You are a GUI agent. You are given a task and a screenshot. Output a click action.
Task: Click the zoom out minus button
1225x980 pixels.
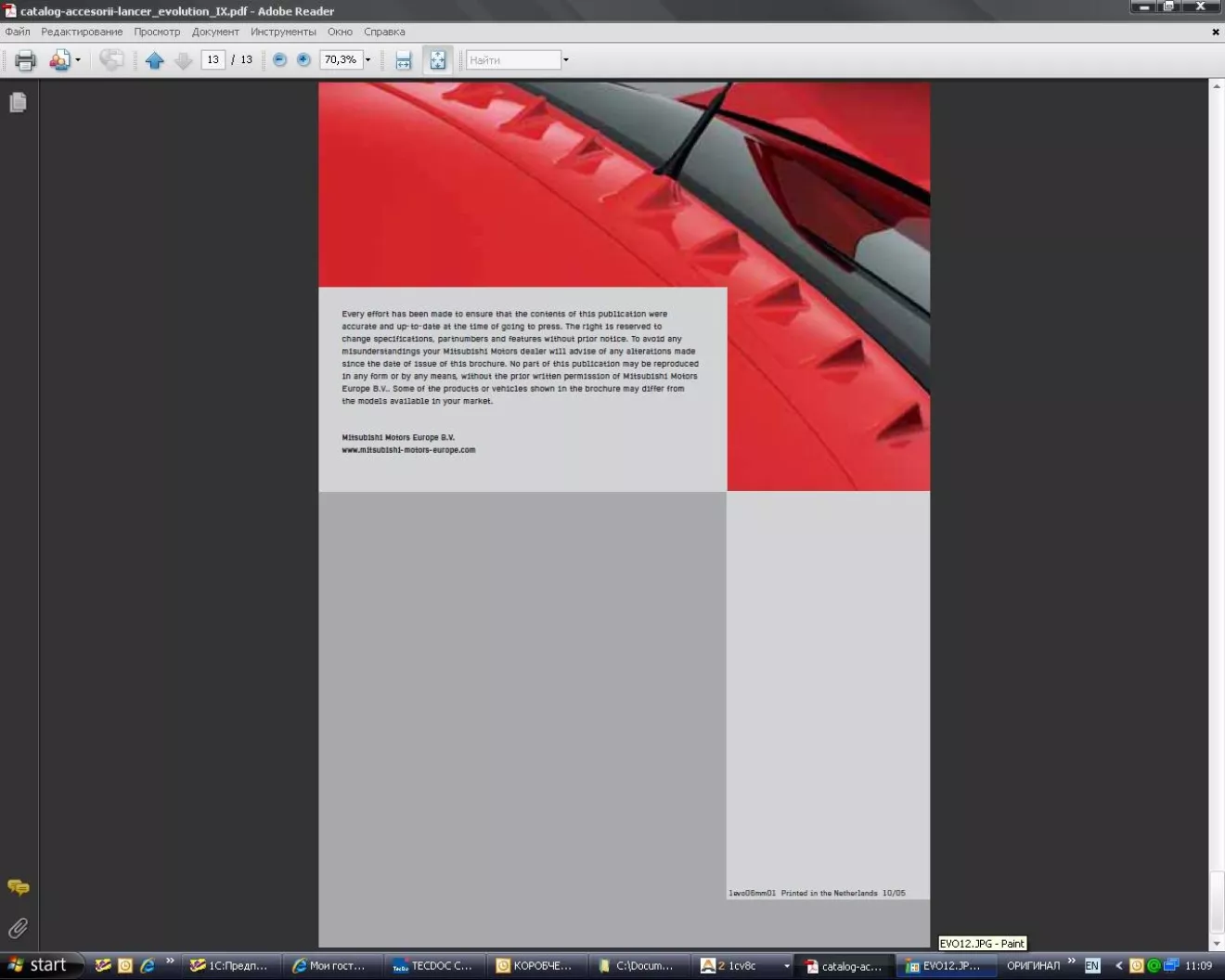point(279,59)
